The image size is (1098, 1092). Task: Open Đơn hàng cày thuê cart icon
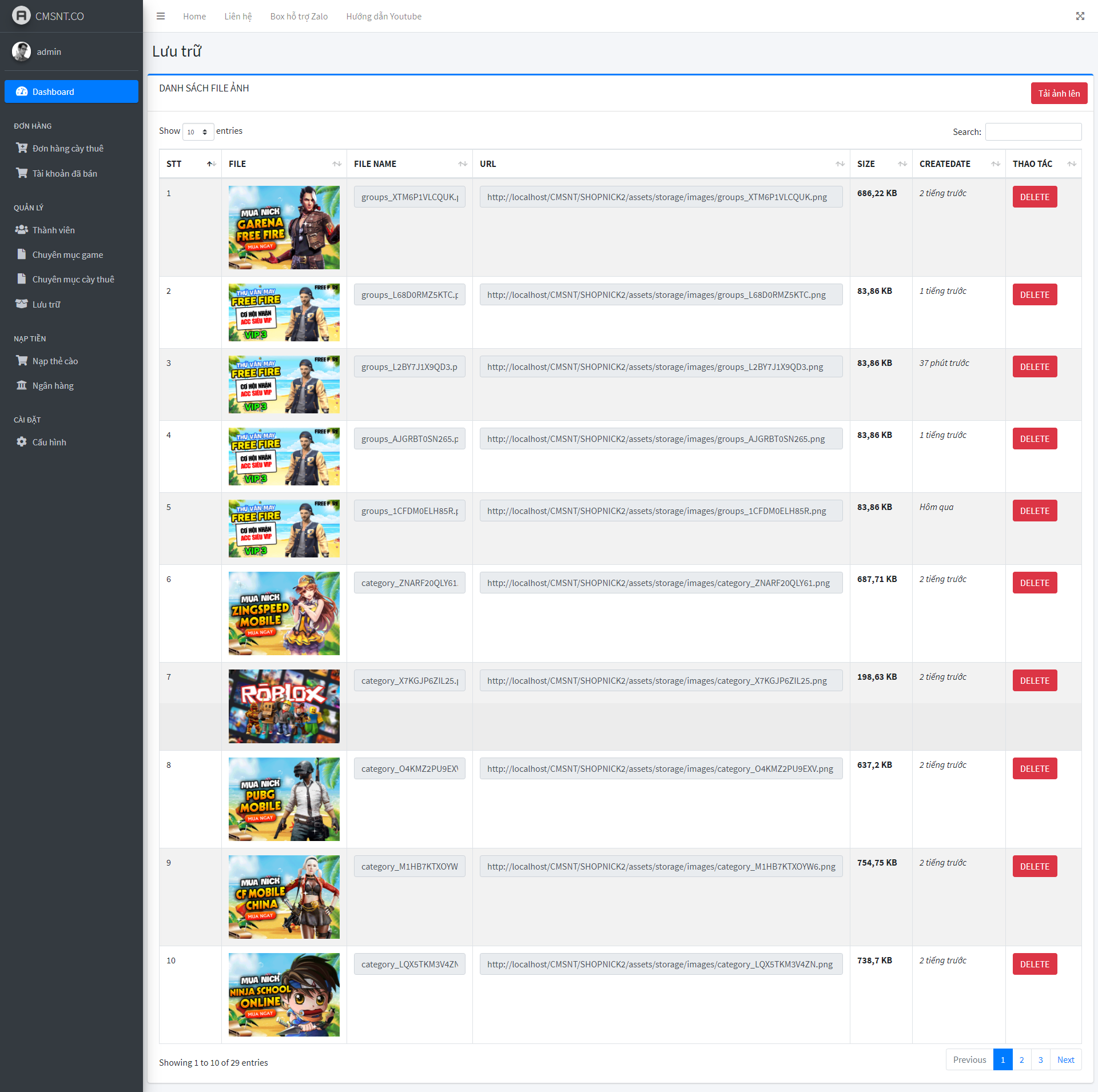[x=22, y=148]
